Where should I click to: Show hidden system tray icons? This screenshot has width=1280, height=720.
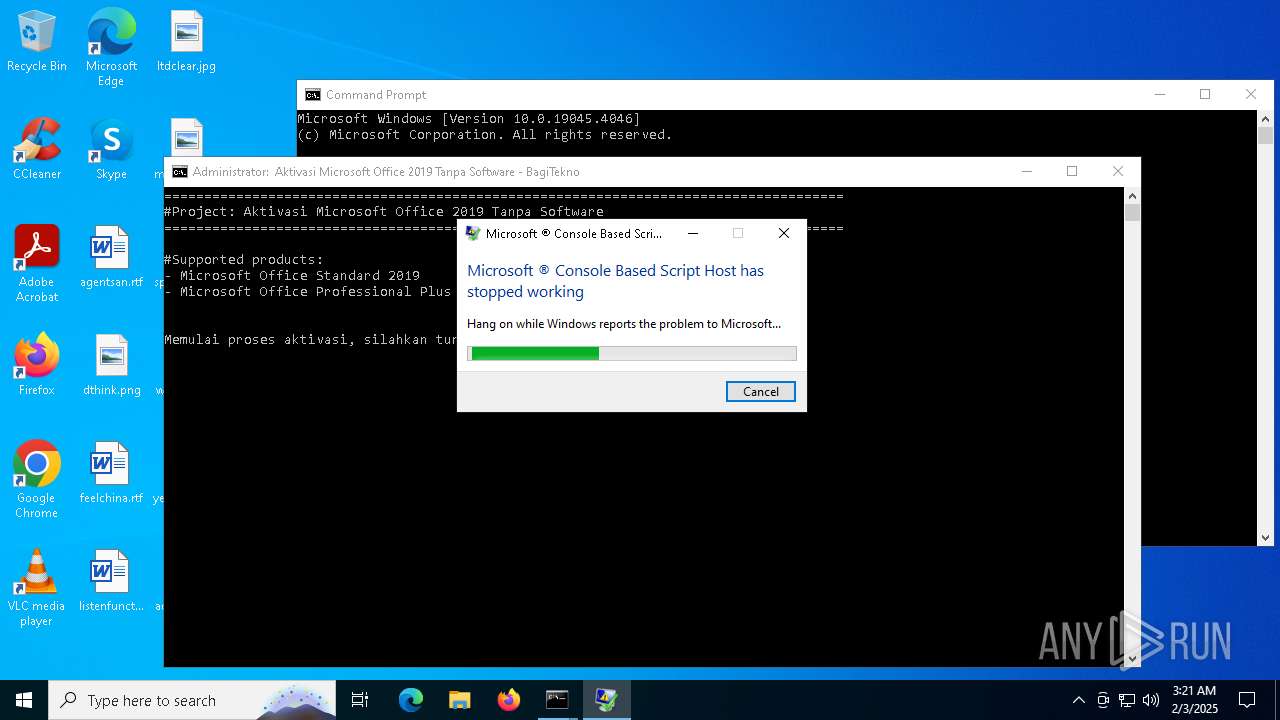(x=1078, y=700)
